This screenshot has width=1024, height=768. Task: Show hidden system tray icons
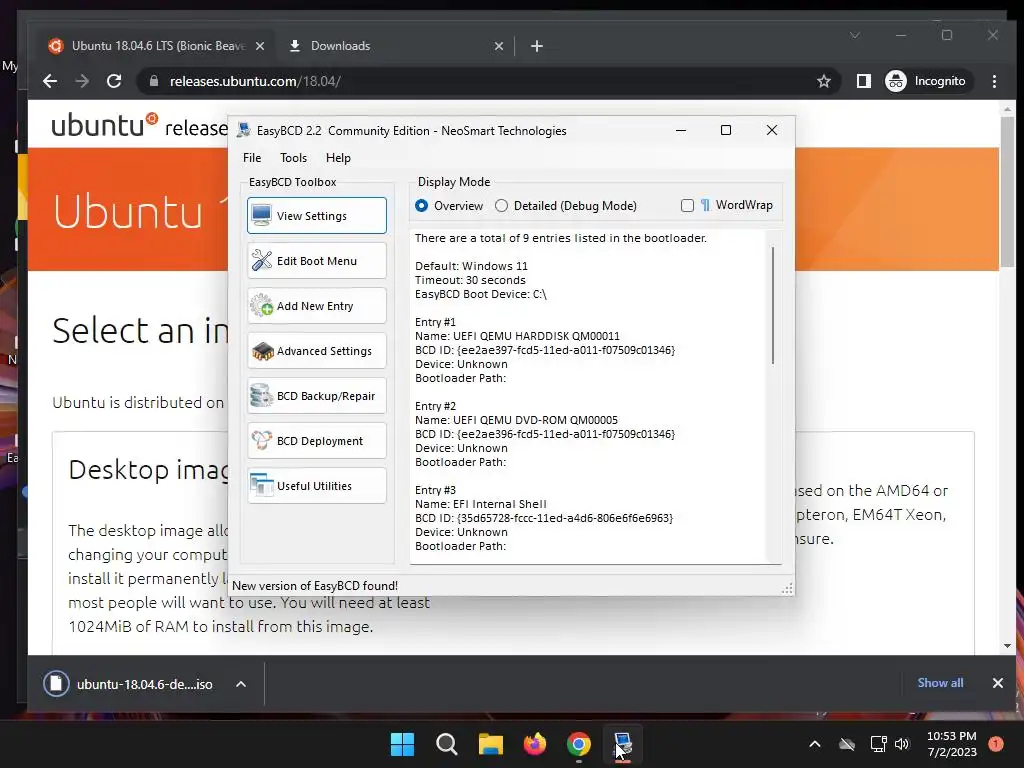coord(814,744)
